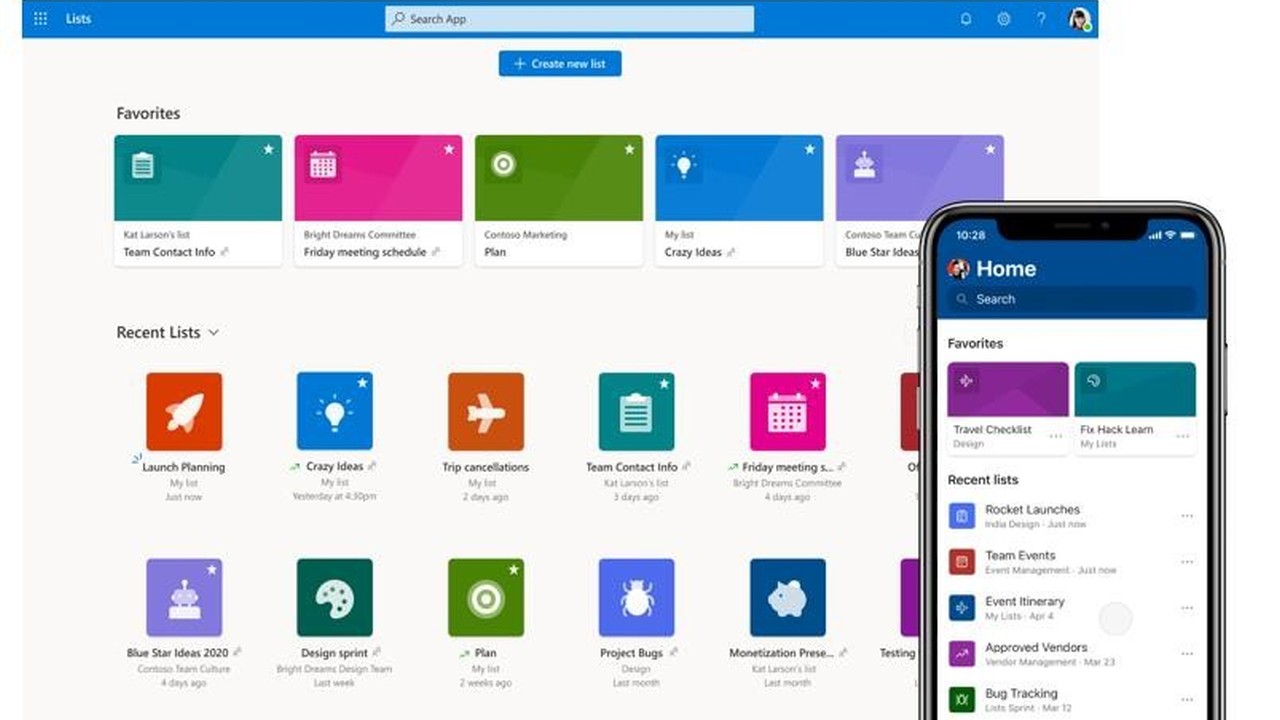Tap the "Bug Tracking" name on the phone
This screenshot has height=720, width=1280.
[1021, 693]
